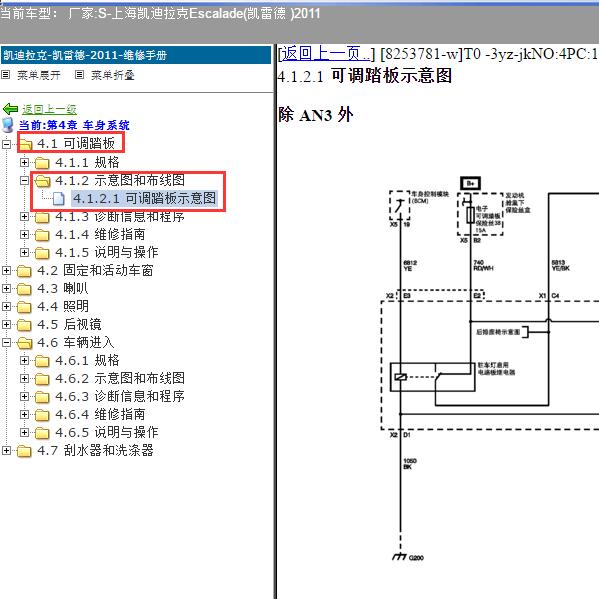The image size is (599, 599).
Task: Click the 4.6 车辆进入 folder icon
Action: coord(24,343)
